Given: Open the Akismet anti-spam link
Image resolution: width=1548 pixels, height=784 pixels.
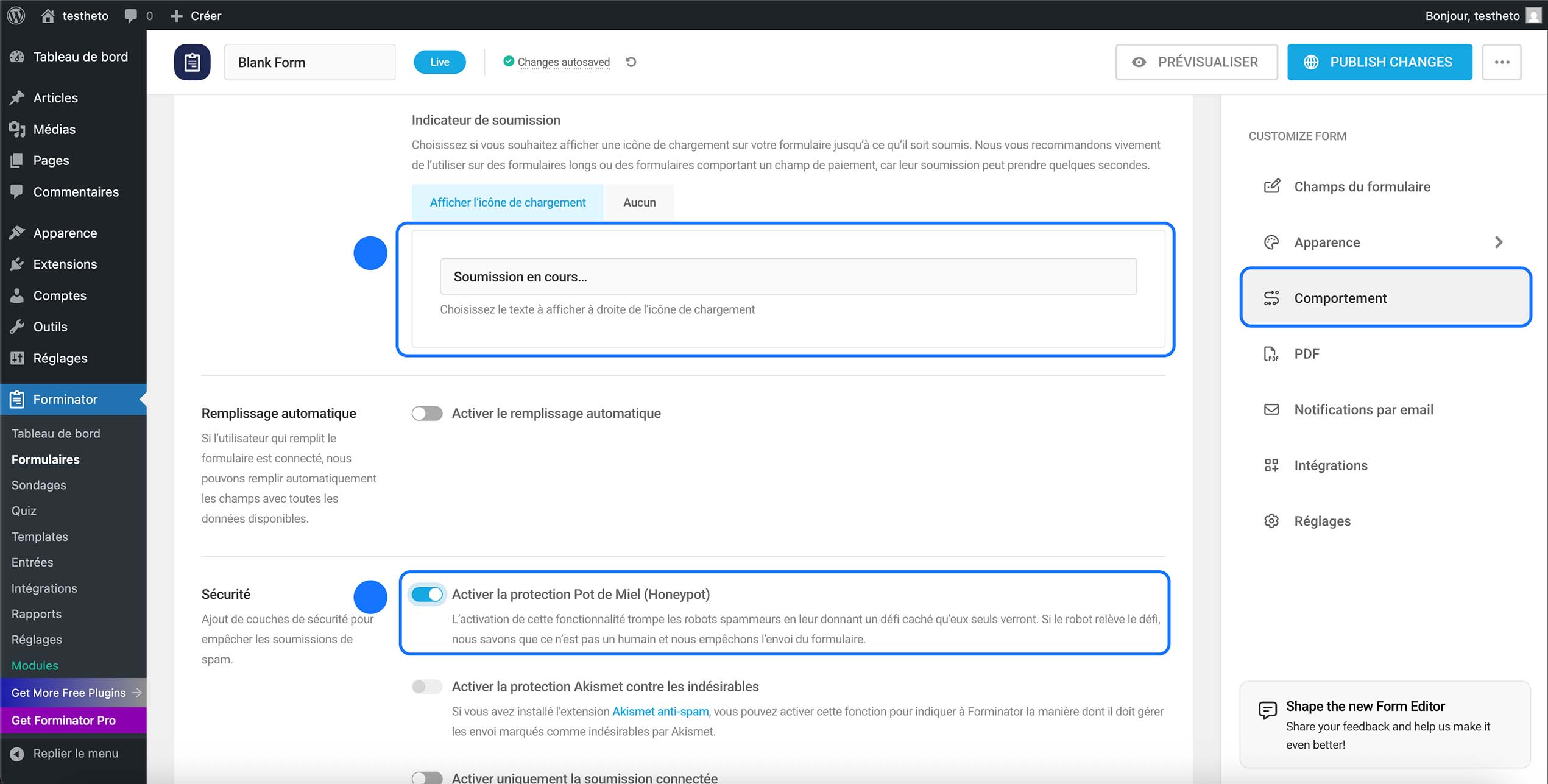Looking at the screenshot, I should [x=660, y=711].
